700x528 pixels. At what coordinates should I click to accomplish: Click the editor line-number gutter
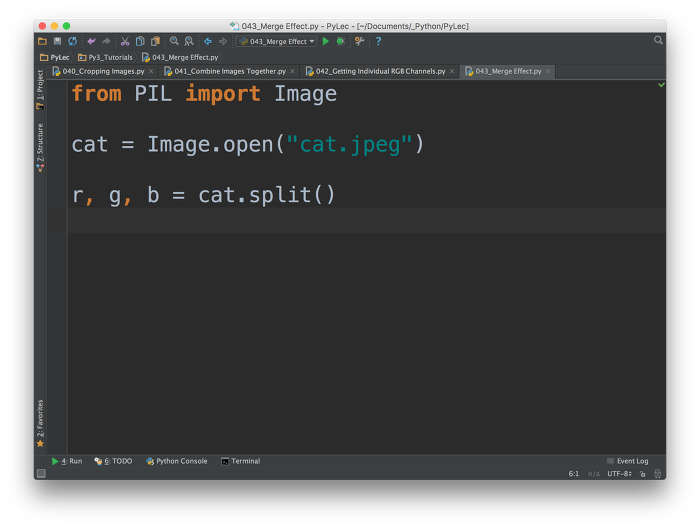[x=58, y=267]
